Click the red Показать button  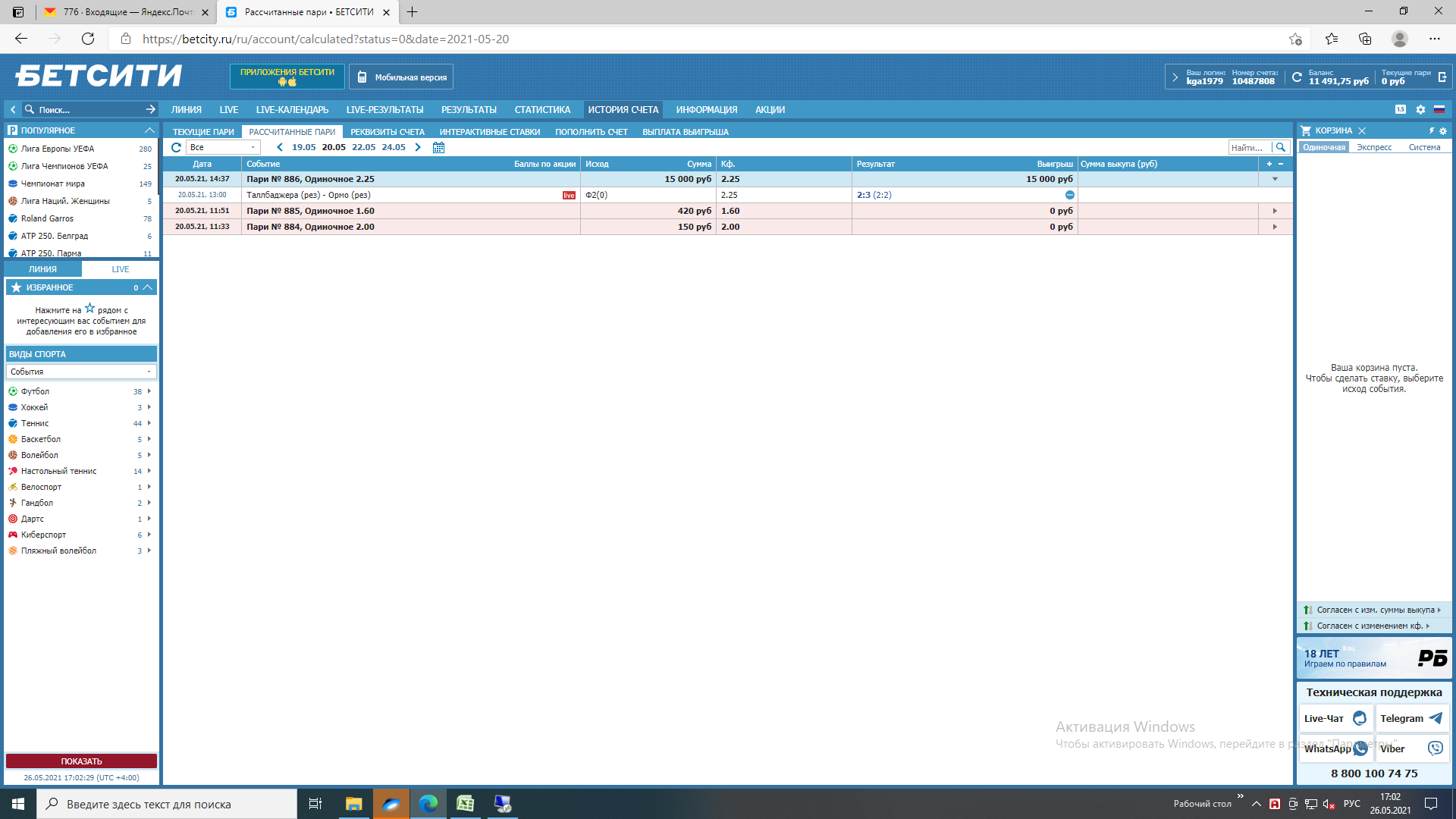[81, 761]
